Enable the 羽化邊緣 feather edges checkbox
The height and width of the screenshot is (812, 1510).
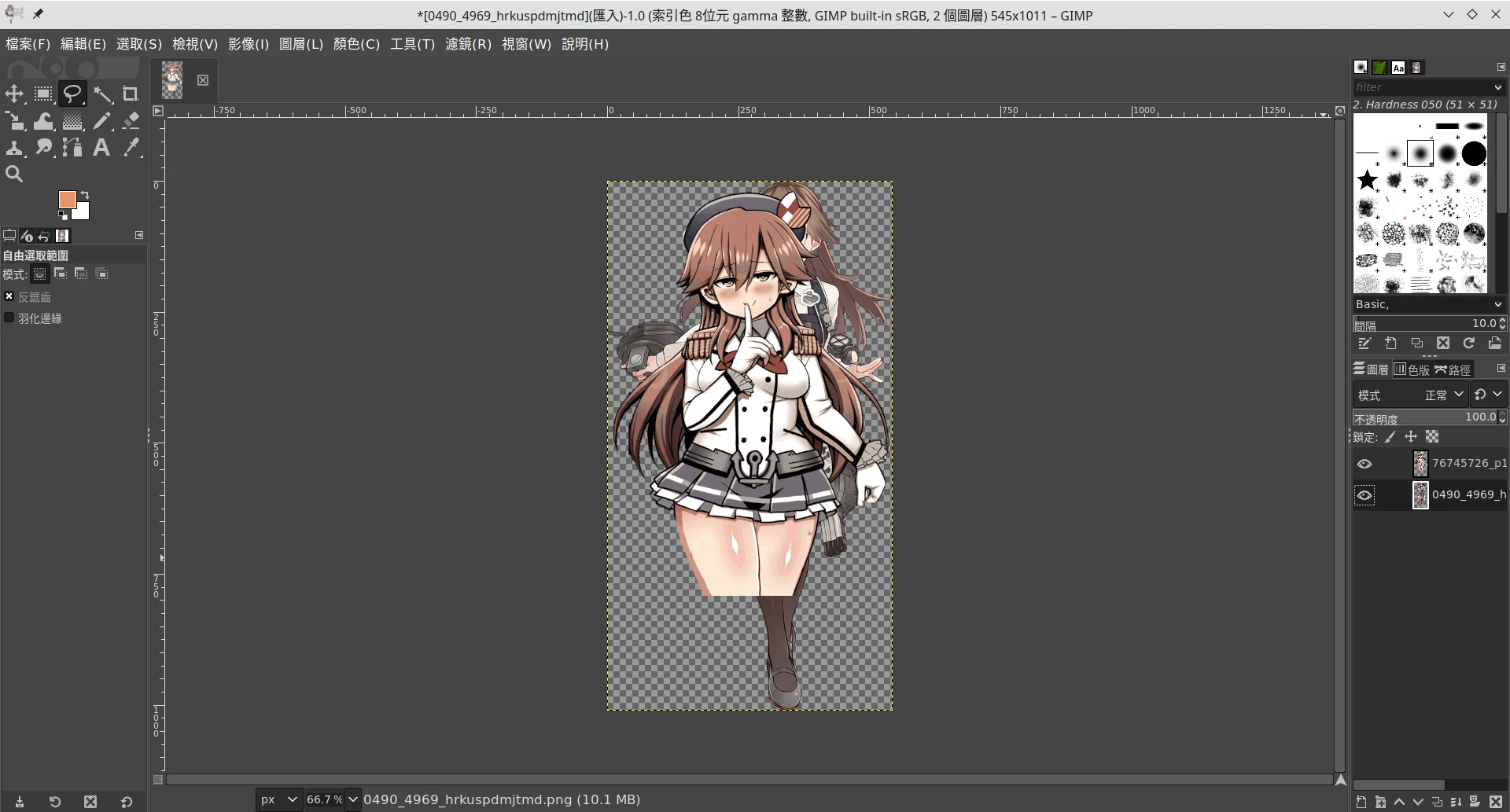pos(9,318)
